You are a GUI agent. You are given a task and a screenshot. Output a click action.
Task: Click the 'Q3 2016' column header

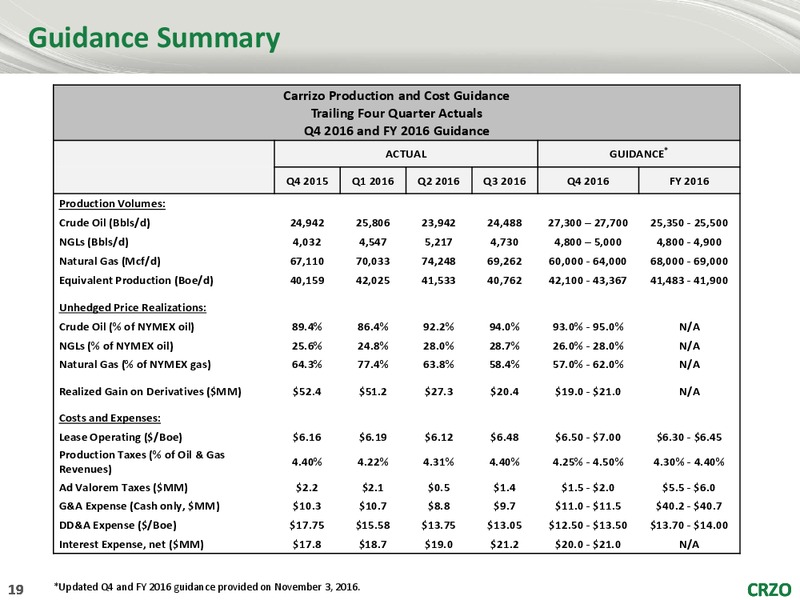(505, 181)
